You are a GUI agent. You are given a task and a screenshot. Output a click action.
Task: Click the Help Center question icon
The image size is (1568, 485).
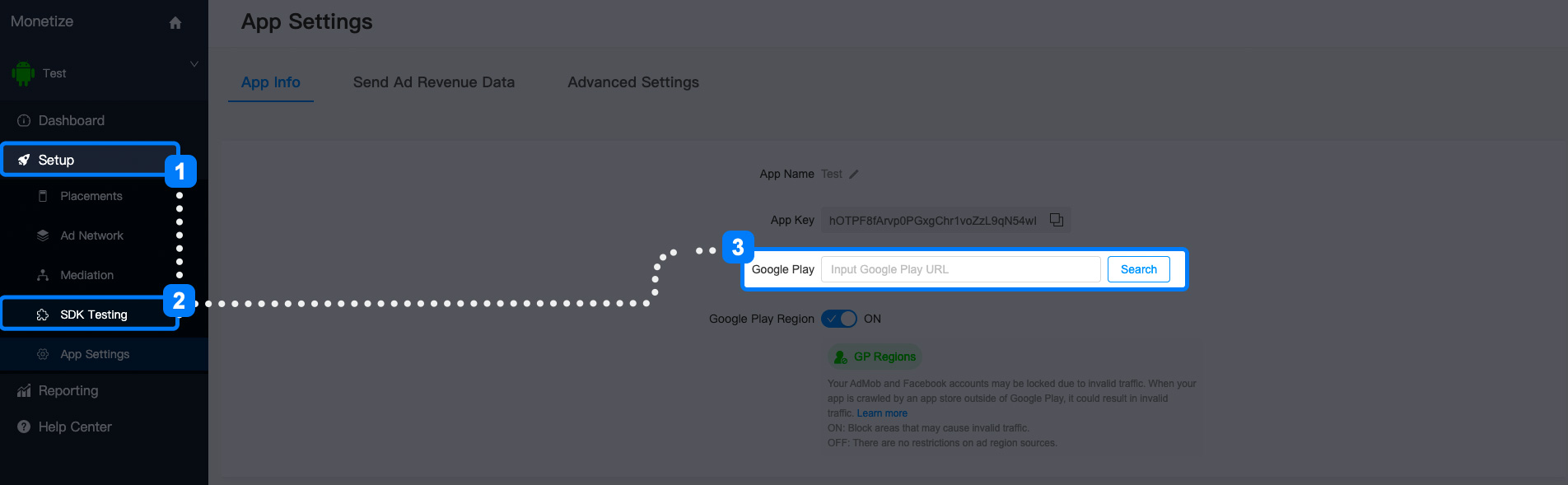coord(24,427)
